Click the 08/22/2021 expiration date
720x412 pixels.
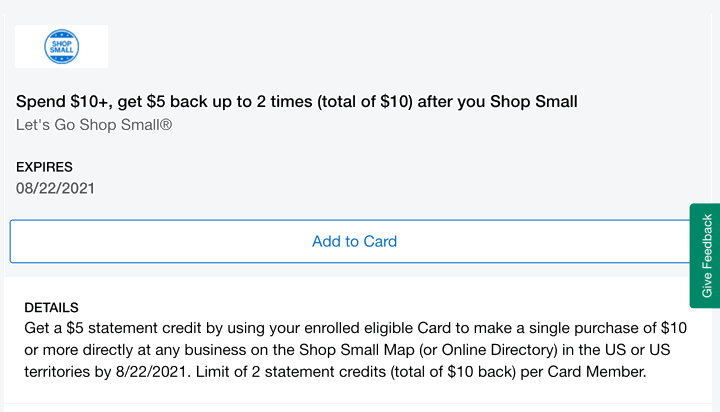pyautogui.click(x=55, y=188)
